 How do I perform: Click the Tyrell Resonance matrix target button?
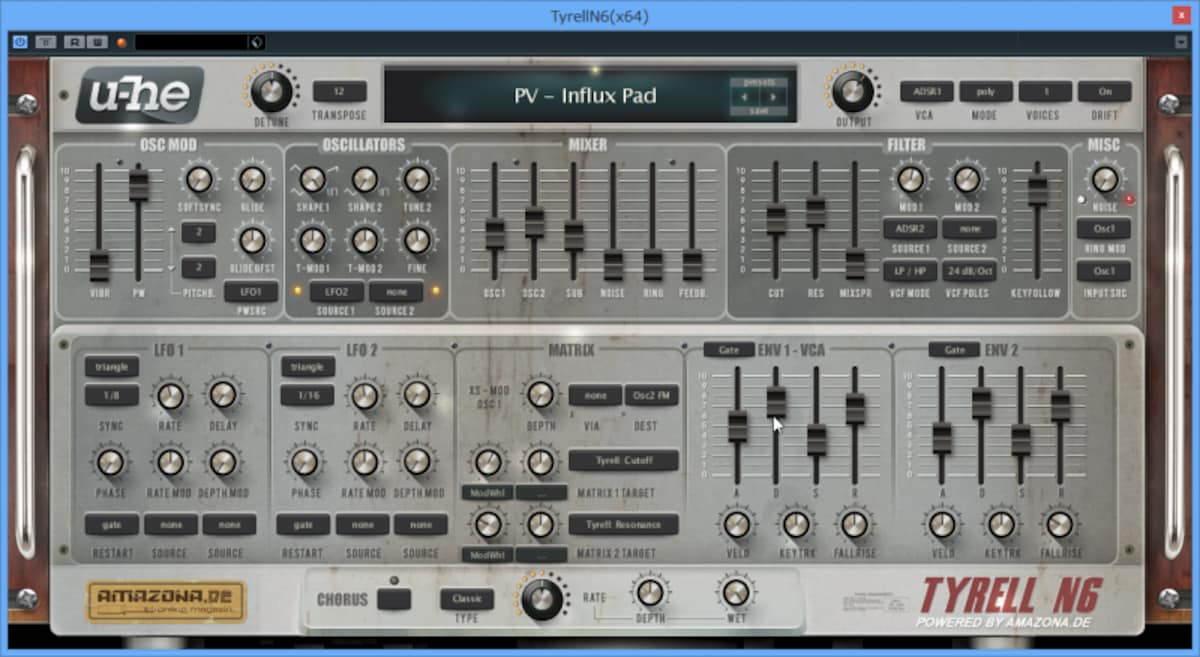point(624,524)
